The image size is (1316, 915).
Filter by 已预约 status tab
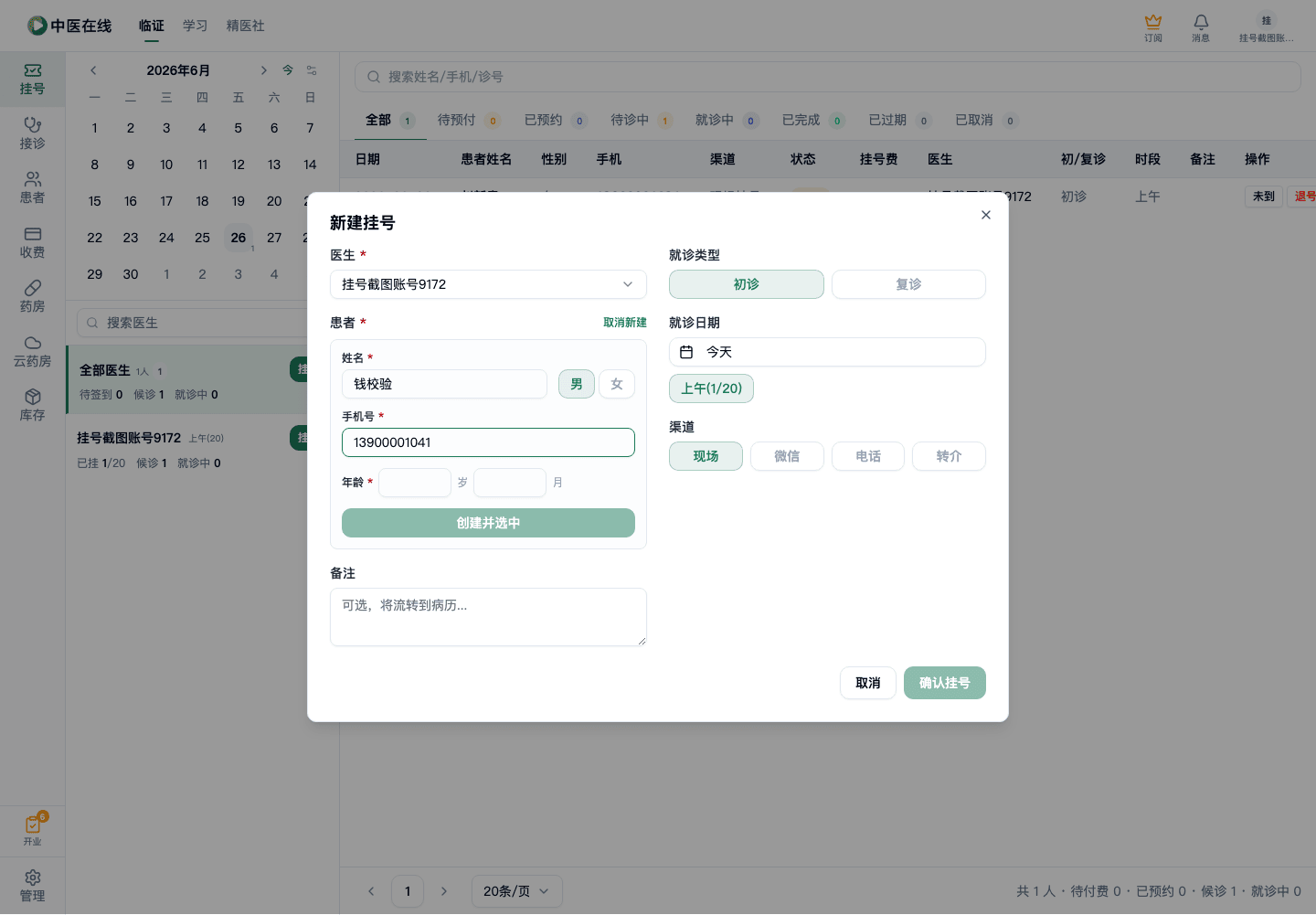(x=555, y=120)
